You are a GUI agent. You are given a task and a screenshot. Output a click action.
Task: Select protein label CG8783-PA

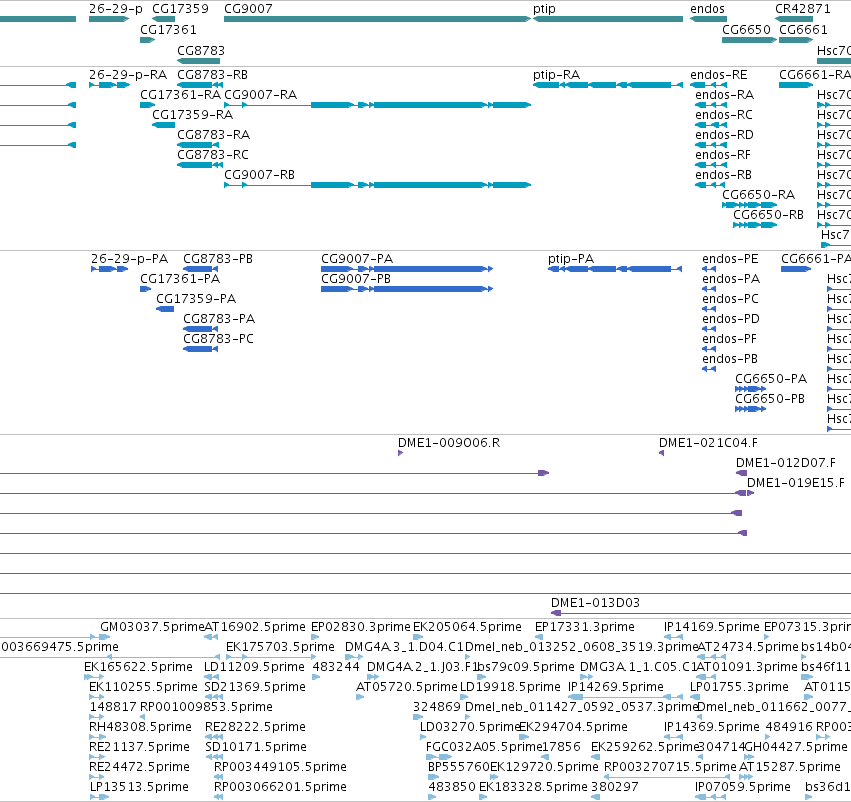pos(219,319)
